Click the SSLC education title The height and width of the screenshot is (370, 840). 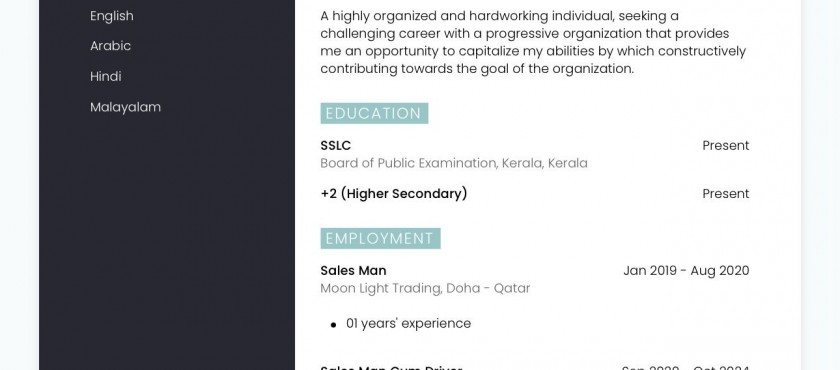click(335, 146)
